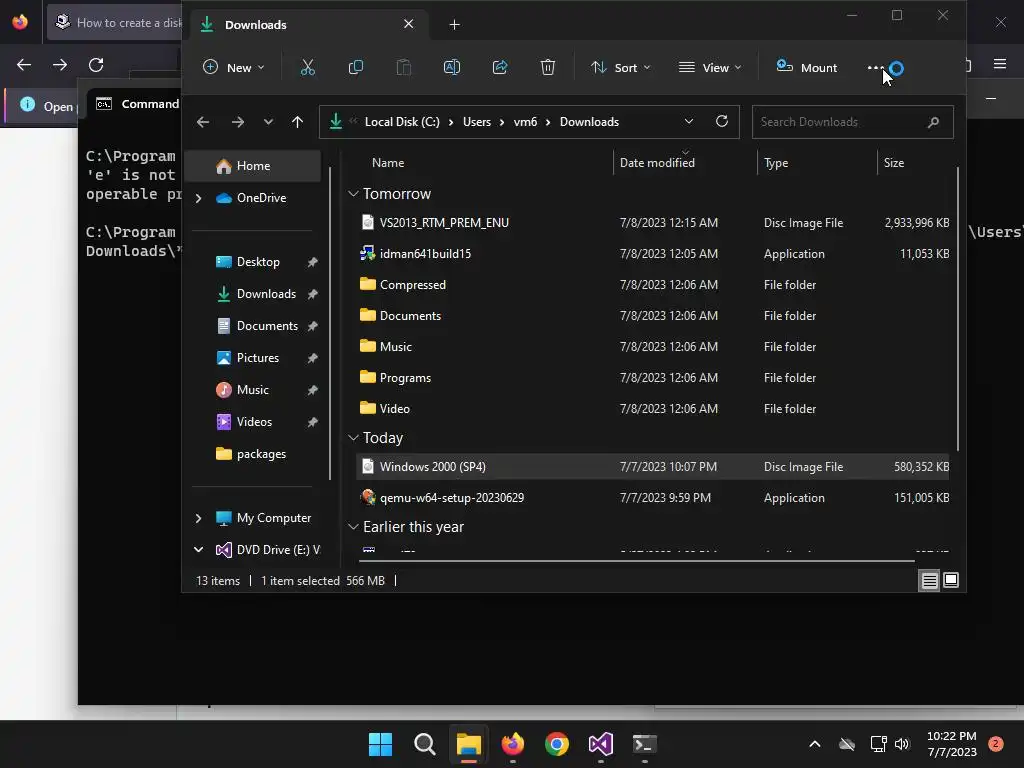Select the Compressed folder

[652, 285]
